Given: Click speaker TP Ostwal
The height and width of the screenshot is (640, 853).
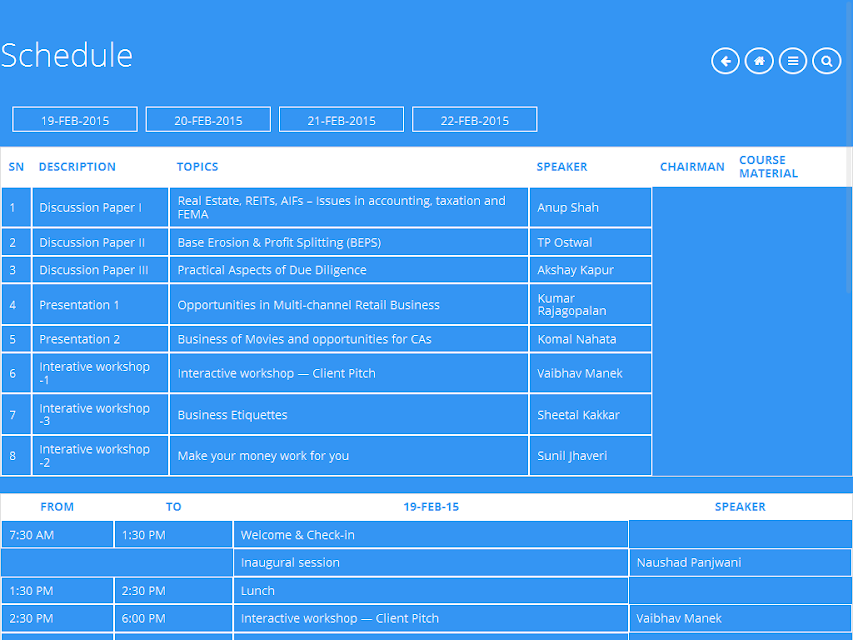Looking at the screenshot, I should coord(591,242).
